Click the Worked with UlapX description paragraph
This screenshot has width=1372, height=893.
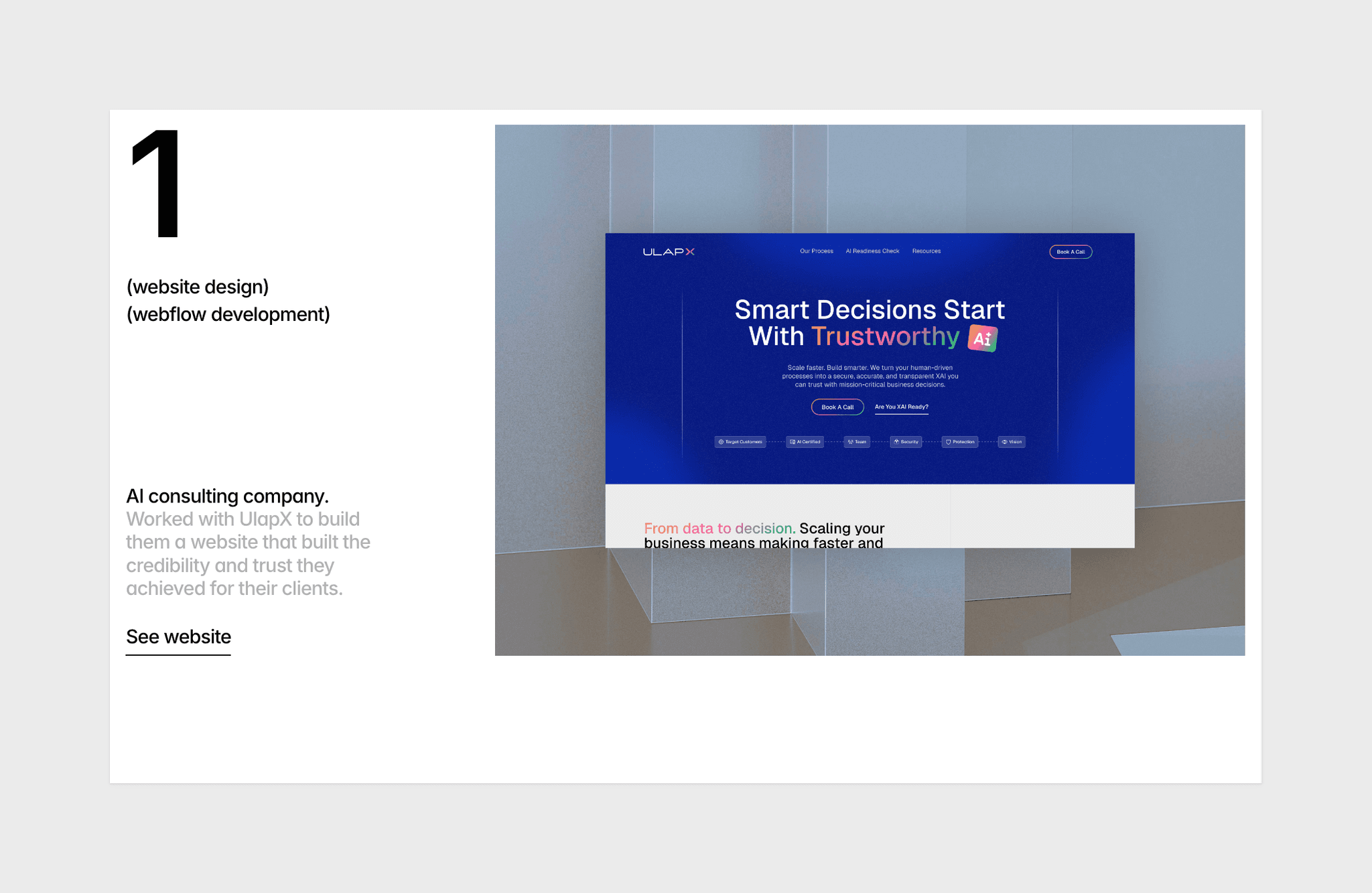click(248, 554)
